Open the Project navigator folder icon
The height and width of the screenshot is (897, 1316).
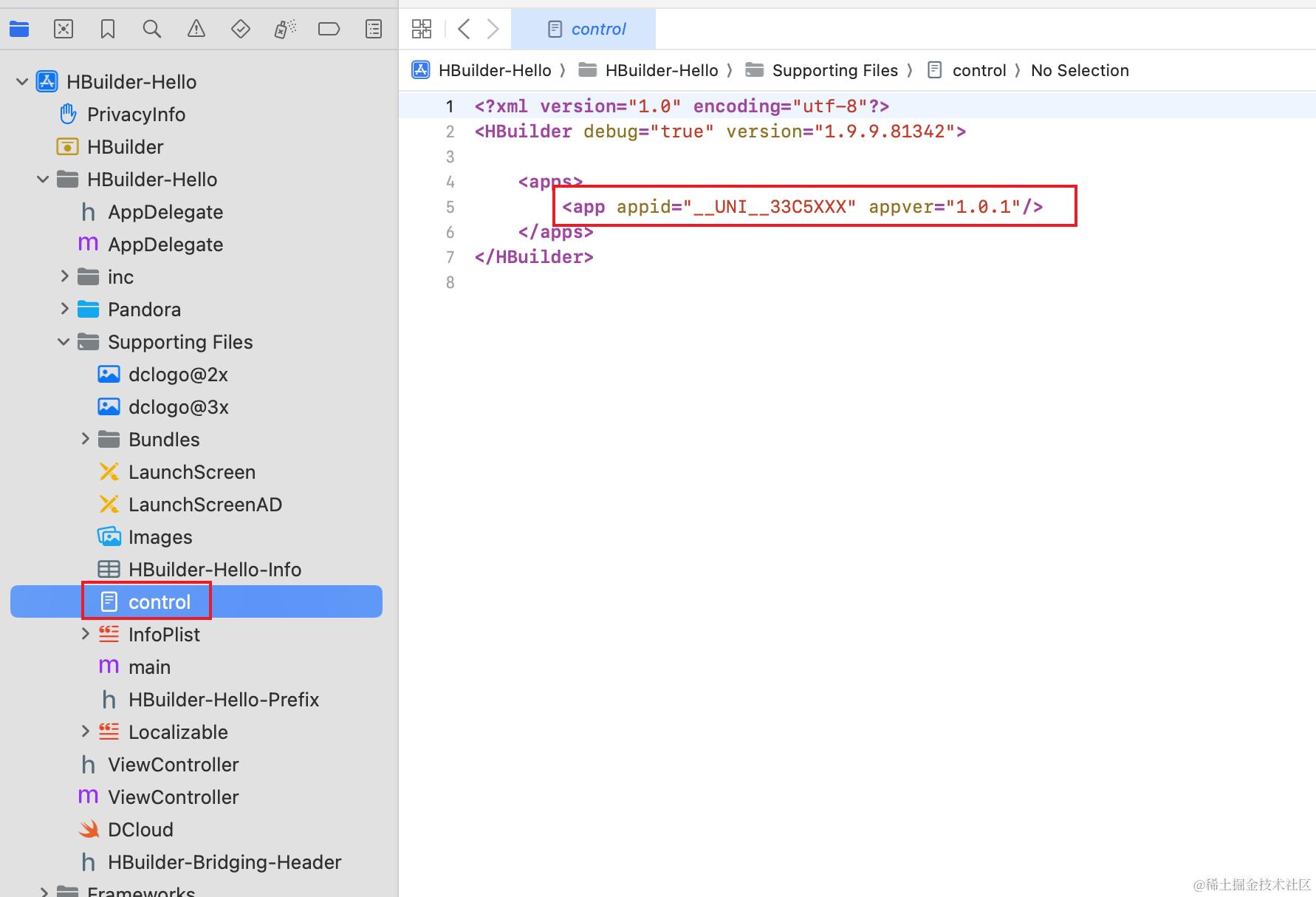[19, 29]
